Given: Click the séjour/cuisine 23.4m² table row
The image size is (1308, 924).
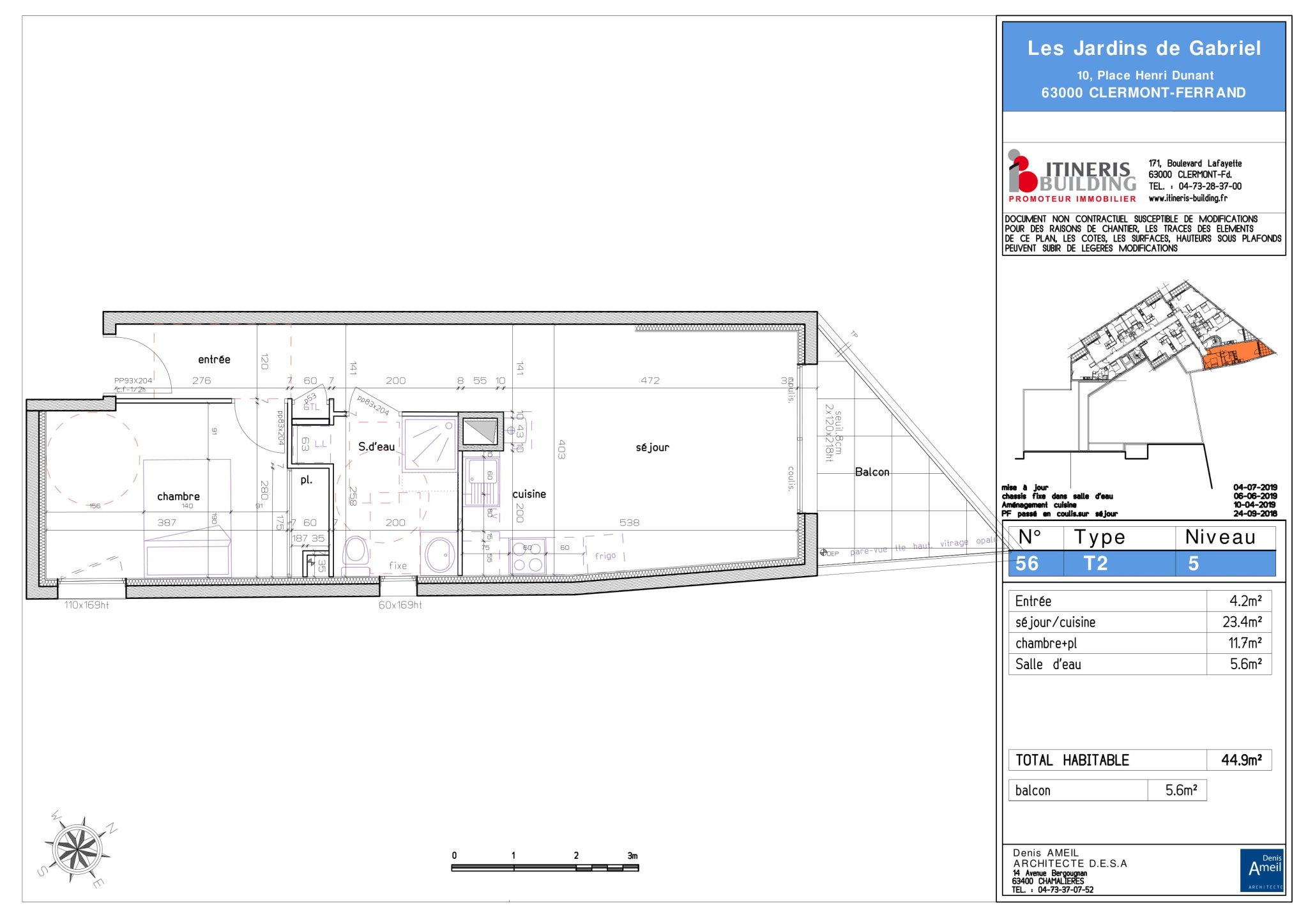Looking at the screenshot, I should pyautogui.click(x=1140, y=622).
